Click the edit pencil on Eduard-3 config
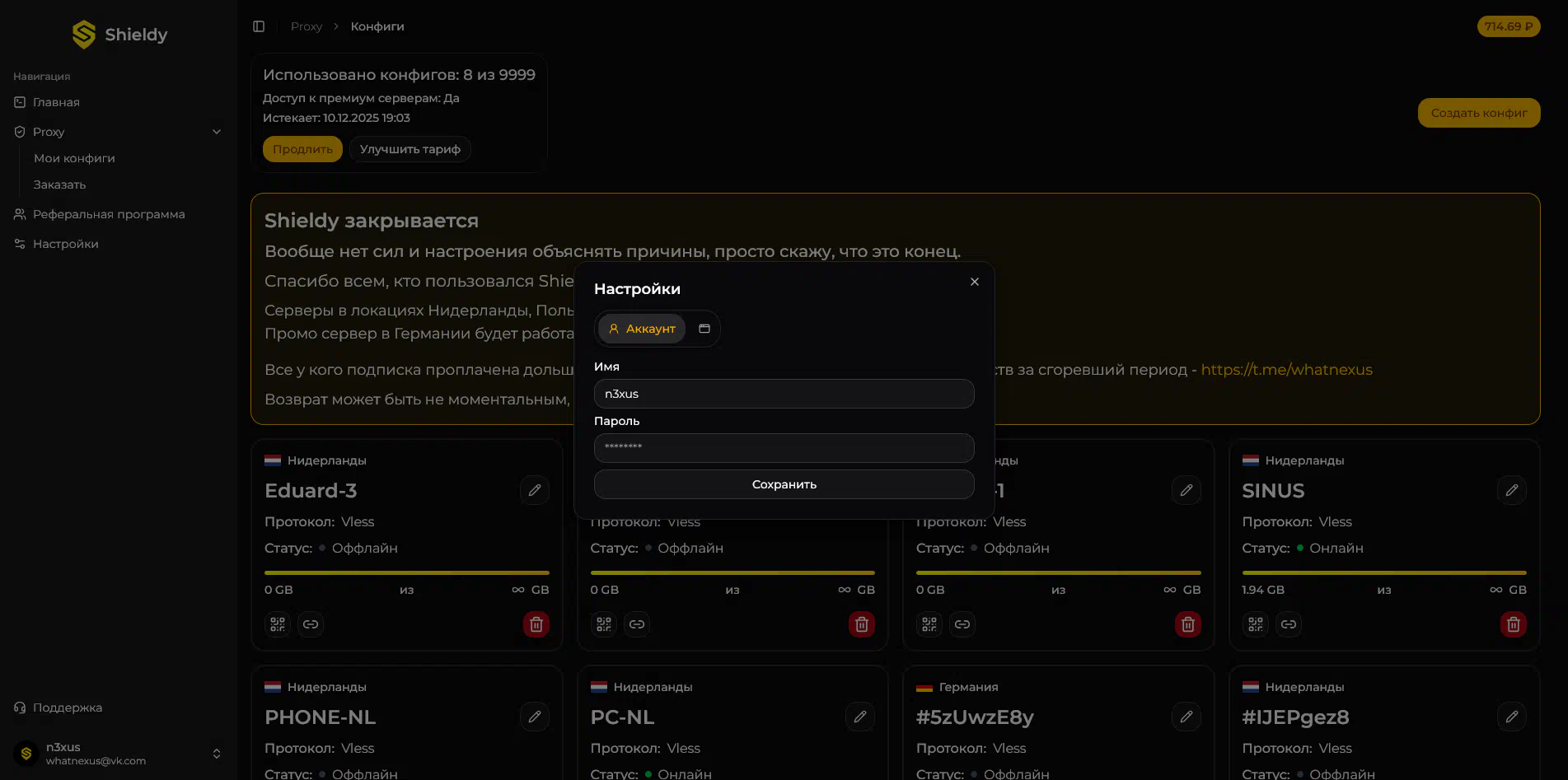This screenshot has height=780, width=1568. tap(535, 490)
